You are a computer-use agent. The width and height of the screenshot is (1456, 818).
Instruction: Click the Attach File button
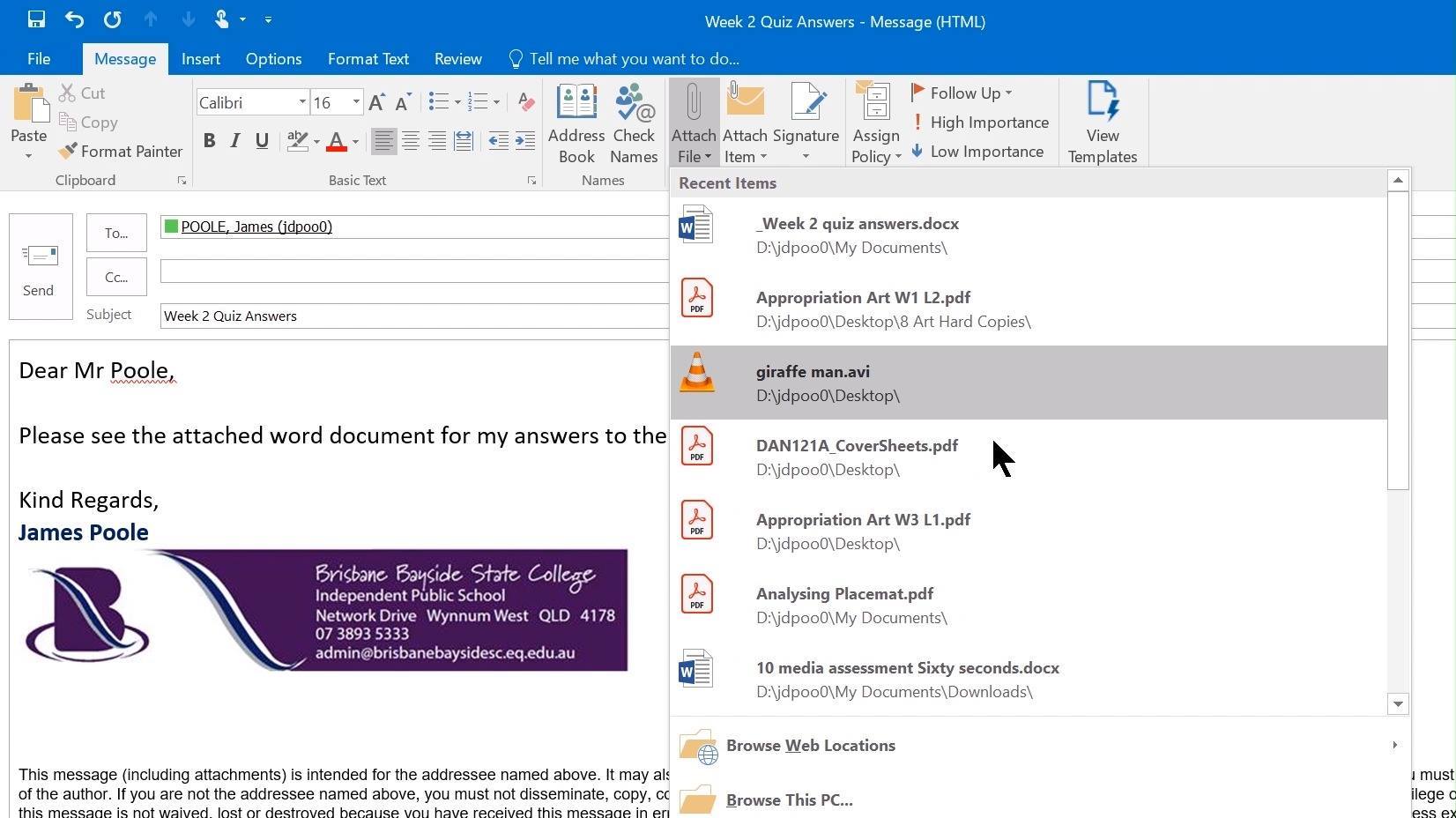point(694,123)
